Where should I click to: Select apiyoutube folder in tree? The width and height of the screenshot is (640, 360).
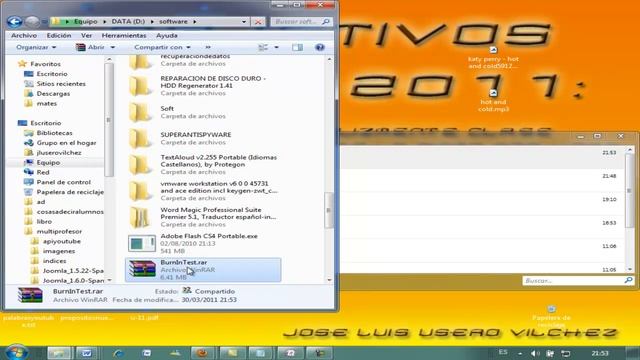point(62,241)
